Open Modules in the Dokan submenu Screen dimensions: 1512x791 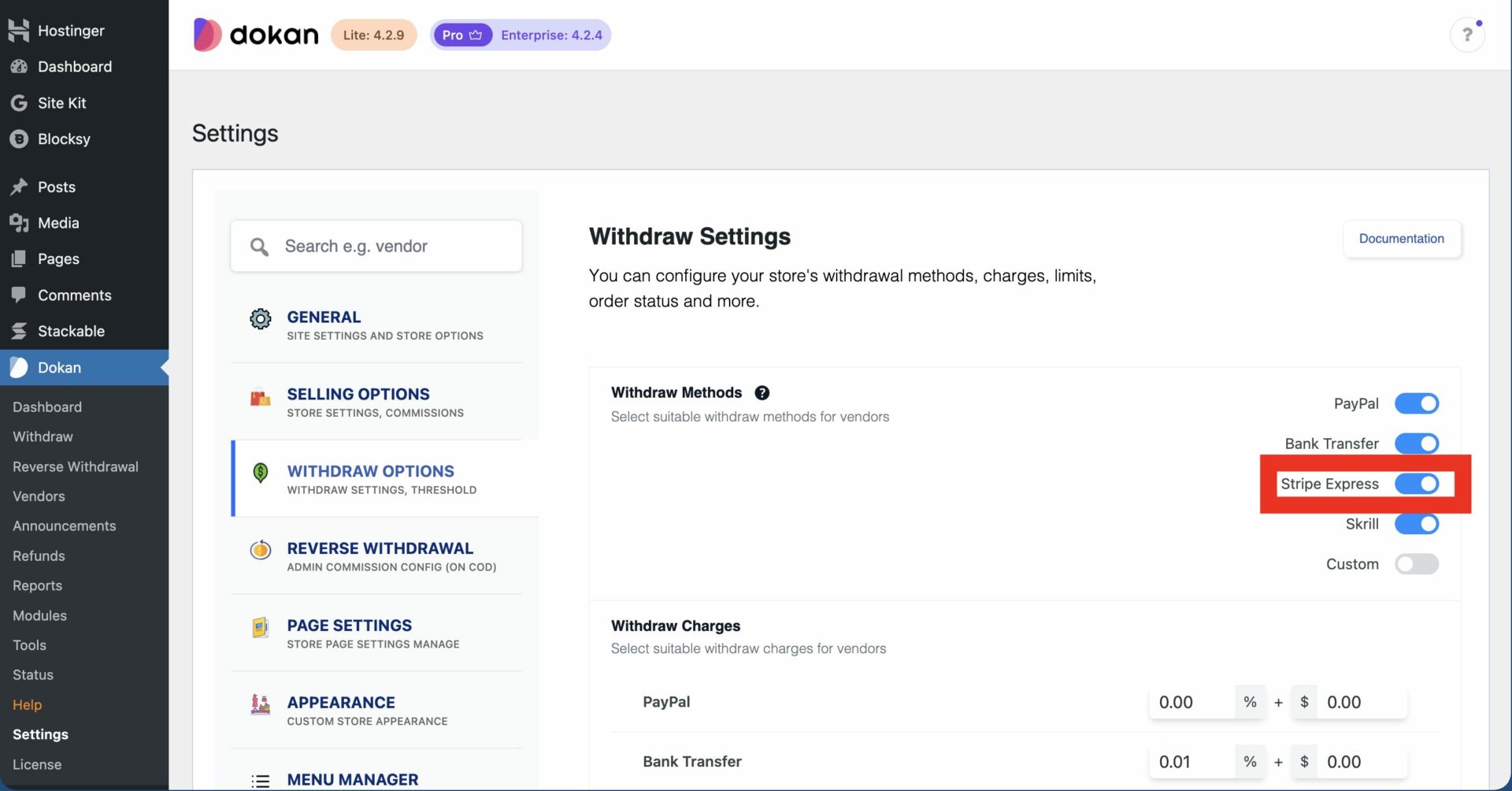click(x=39, y=615)
